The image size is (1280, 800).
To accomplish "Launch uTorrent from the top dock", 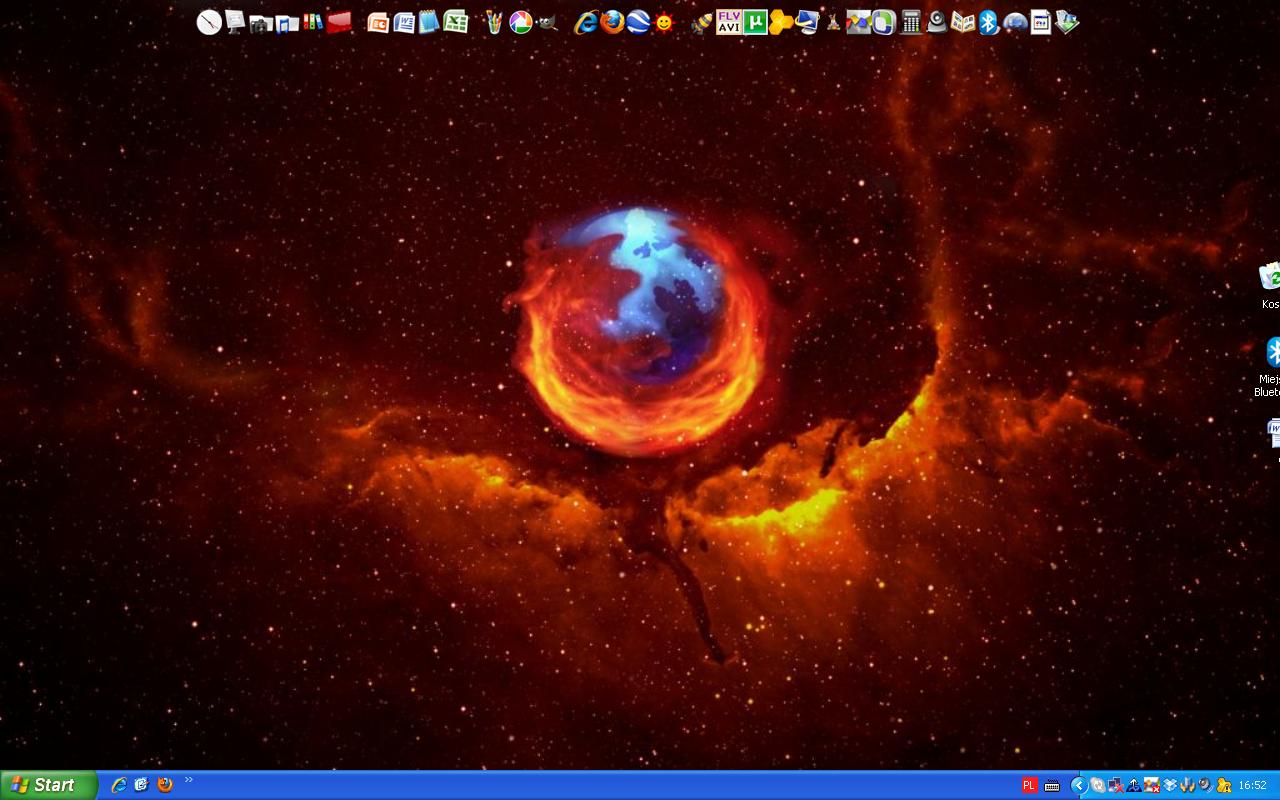I will tap(755, 22).
